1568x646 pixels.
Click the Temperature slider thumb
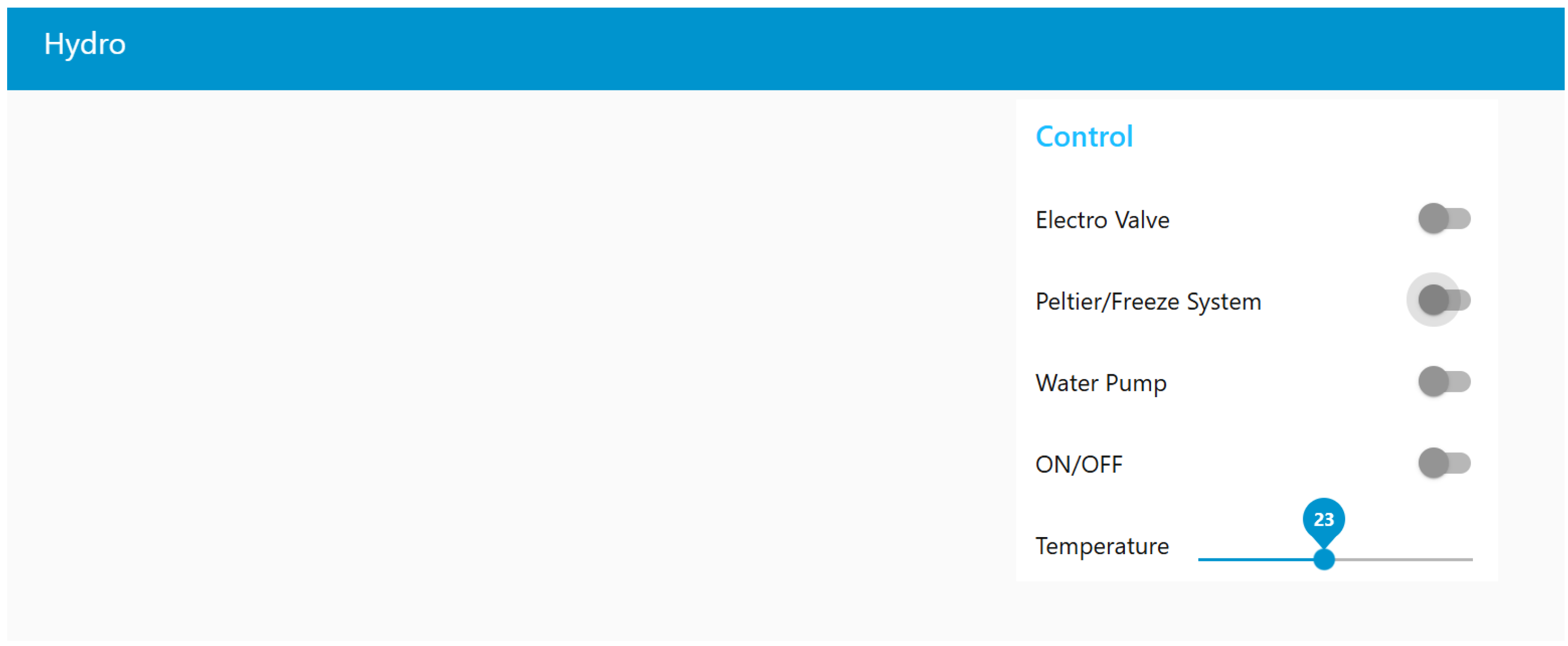(x=1323, y=559)
